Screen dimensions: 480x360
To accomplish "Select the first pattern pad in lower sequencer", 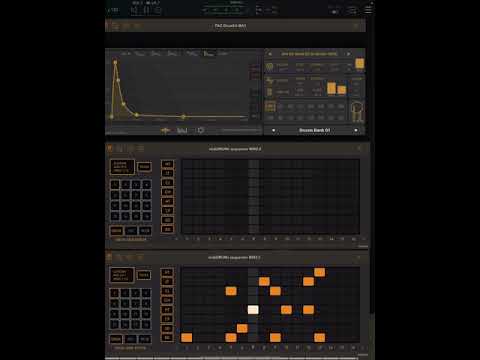I will click(x=115, y=293).
